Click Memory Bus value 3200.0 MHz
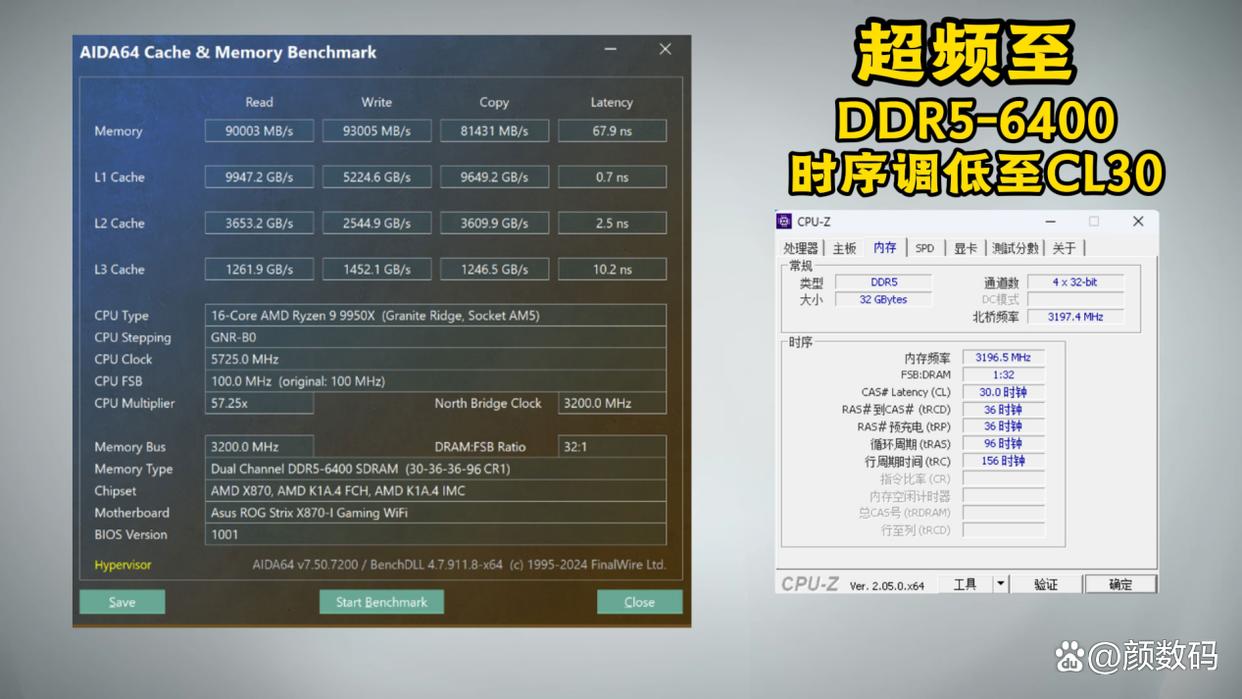The height and width of the screenshot is (699, 1242). pyautogui.click(x=259, y=447)
